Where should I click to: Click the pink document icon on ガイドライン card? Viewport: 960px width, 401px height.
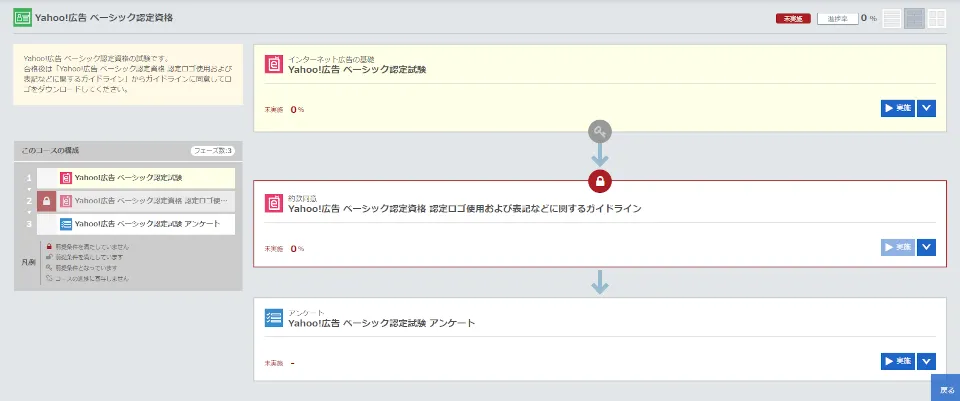274,203
